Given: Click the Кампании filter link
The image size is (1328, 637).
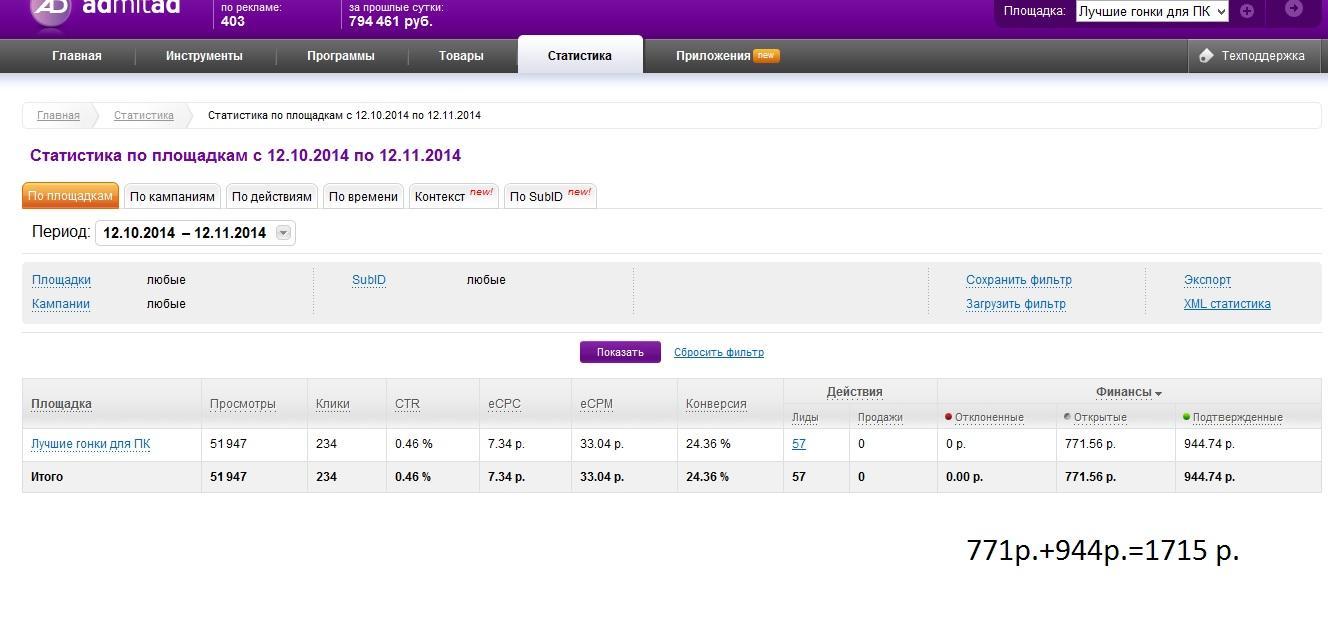Looking at the screenshot, I should pos(61,304).
